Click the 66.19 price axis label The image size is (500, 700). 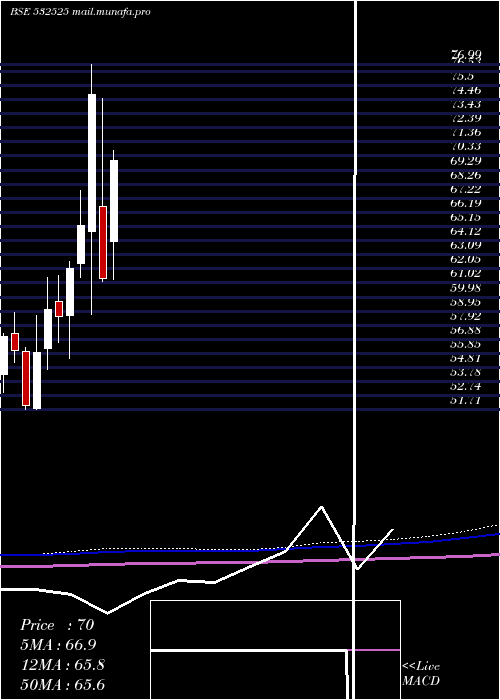point(466,203)
